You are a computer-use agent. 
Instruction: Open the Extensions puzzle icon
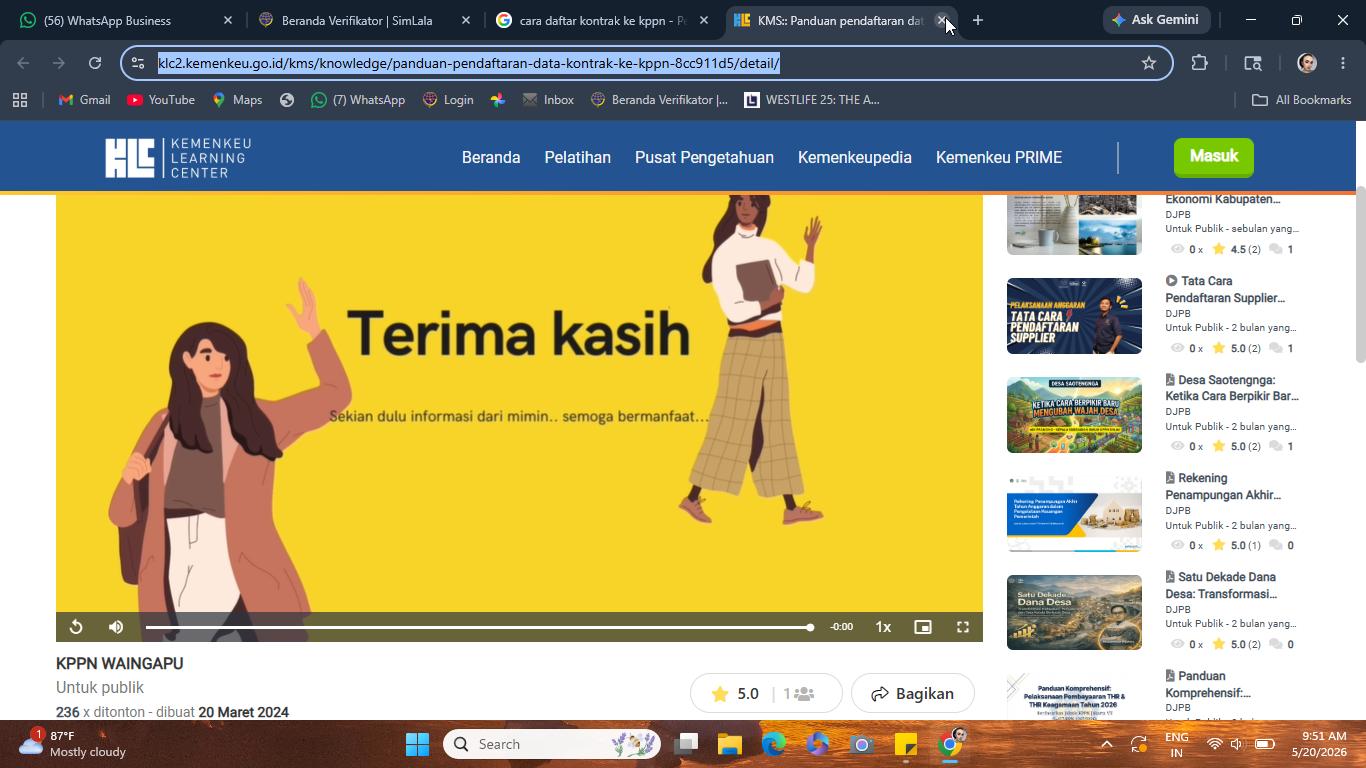(1200, 63)
